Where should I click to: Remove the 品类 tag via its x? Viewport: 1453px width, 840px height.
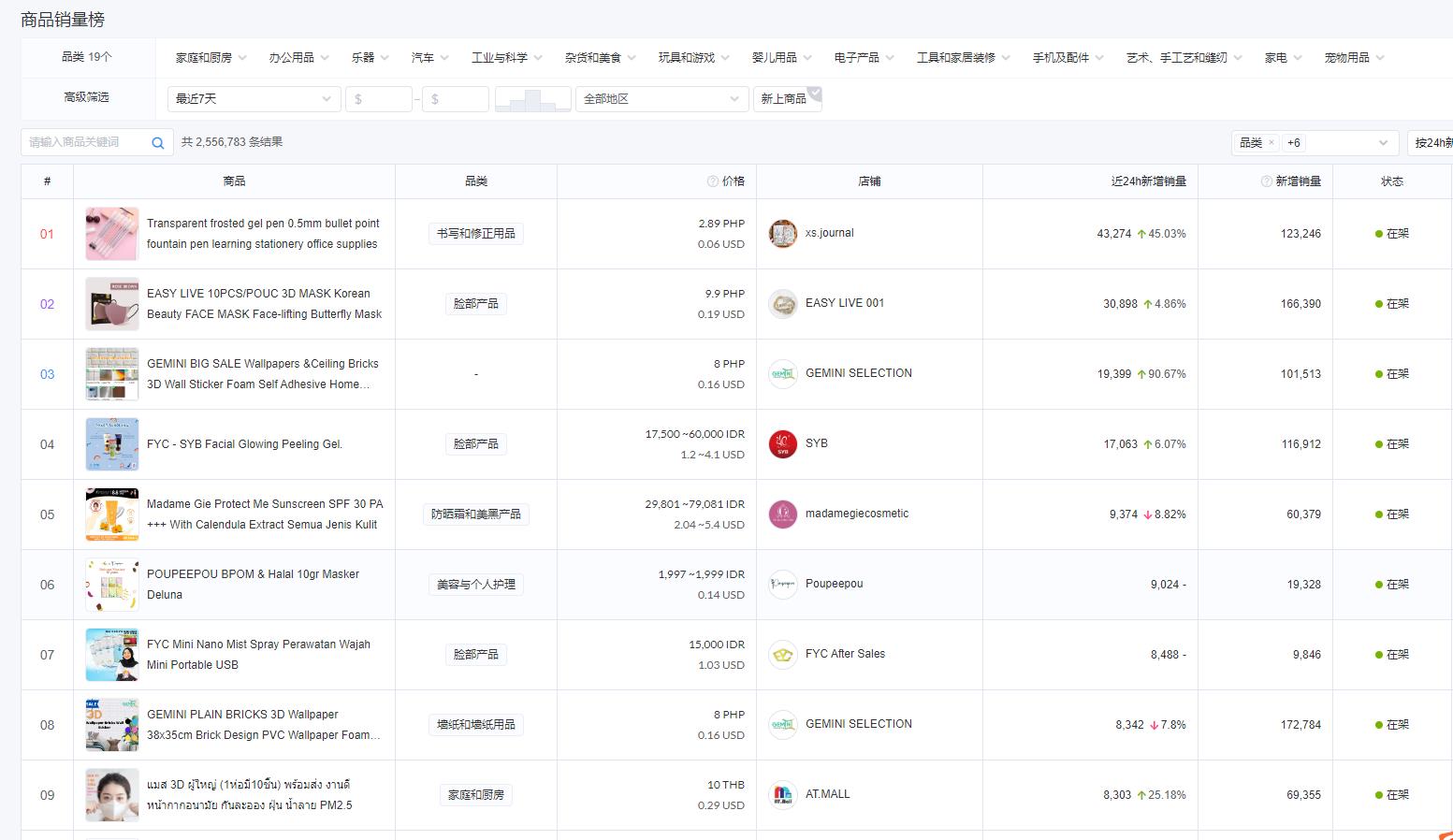pos(1271,143)
